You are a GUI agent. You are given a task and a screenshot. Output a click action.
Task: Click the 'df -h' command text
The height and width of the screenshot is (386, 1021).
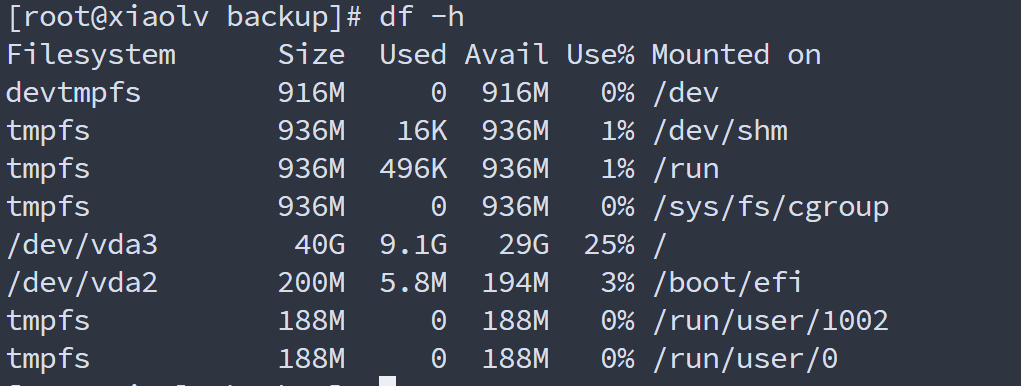(421, 17)
